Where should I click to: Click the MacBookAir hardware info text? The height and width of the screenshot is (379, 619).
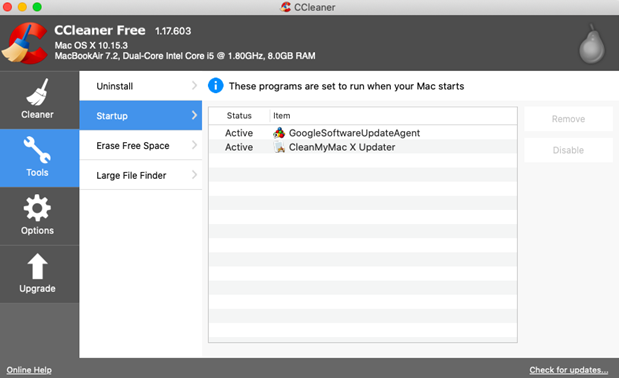185,56
